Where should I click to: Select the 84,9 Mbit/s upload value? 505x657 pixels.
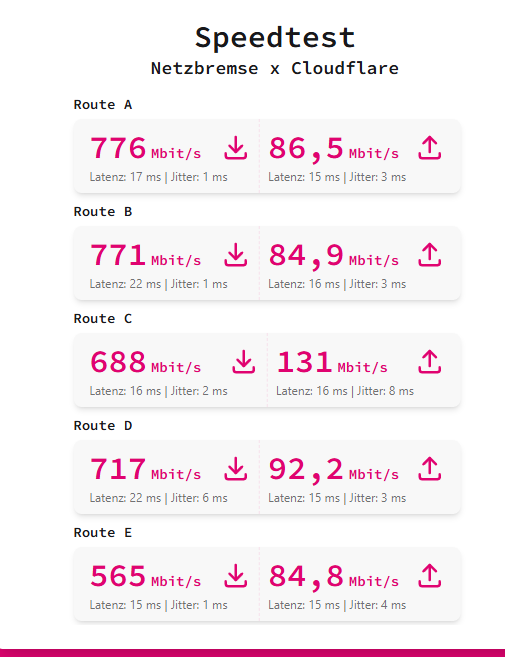pyautogui.click(x=334, y=256)
